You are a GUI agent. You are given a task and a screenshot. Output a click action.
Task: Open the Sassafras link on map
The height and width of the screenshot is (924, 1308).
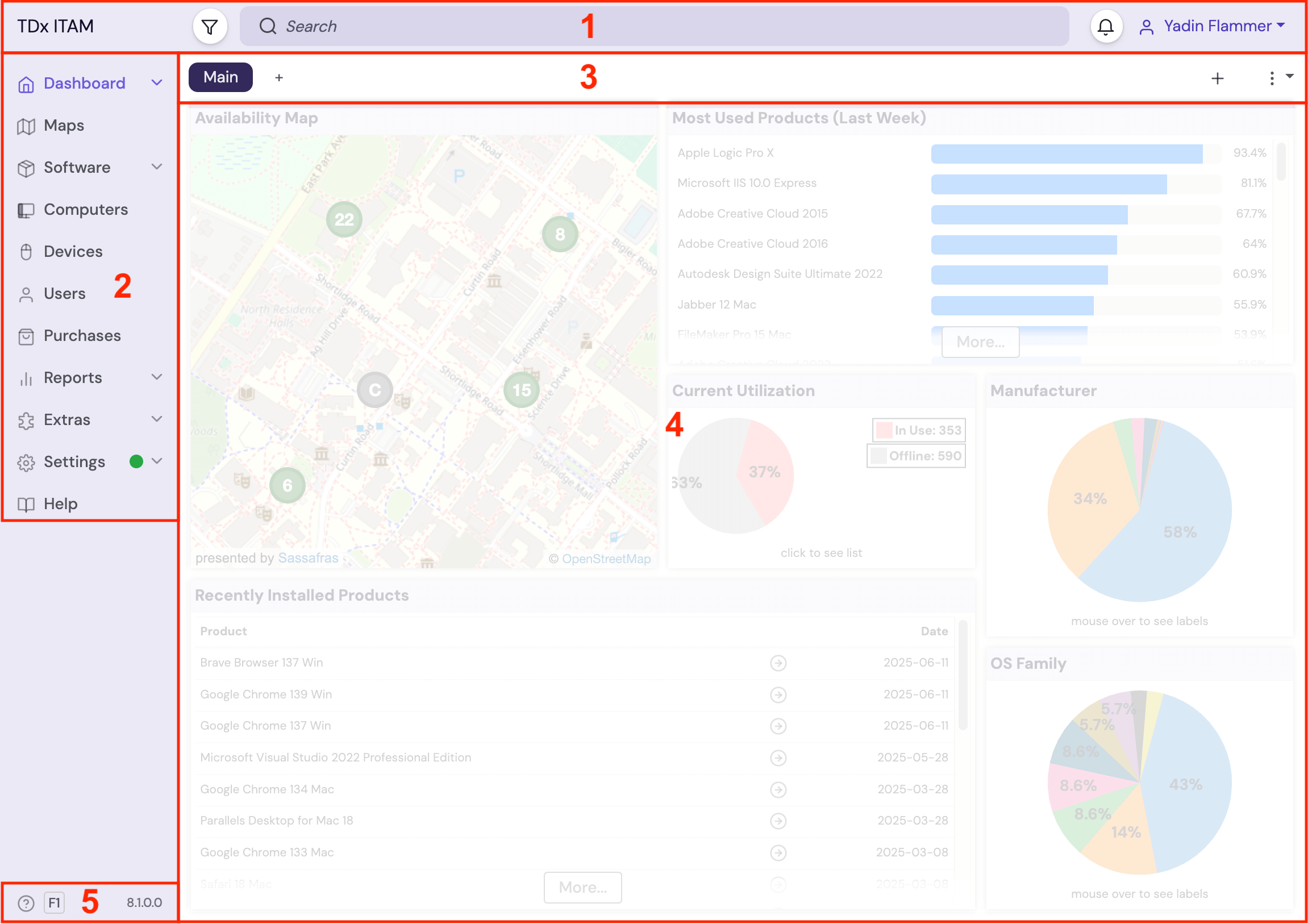pos(308,558)
